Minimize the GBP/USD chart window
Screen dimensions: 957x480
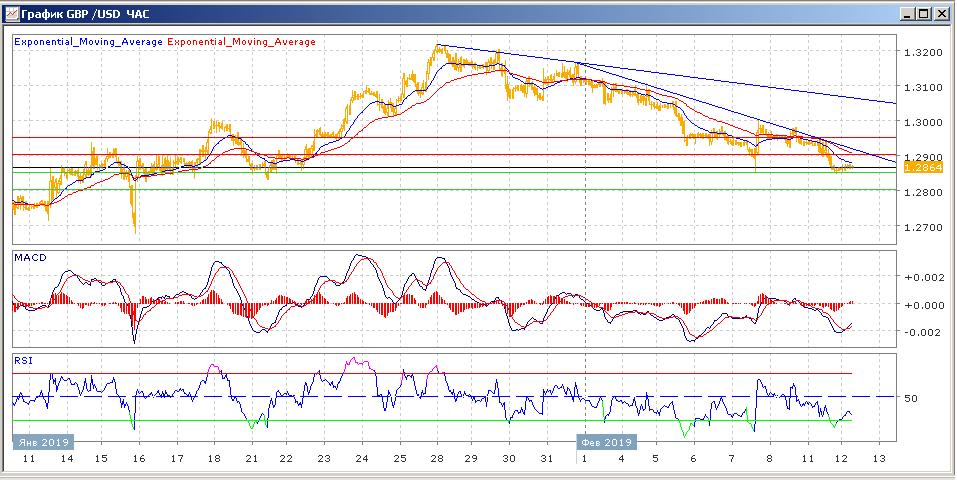(x=907, y=14)
